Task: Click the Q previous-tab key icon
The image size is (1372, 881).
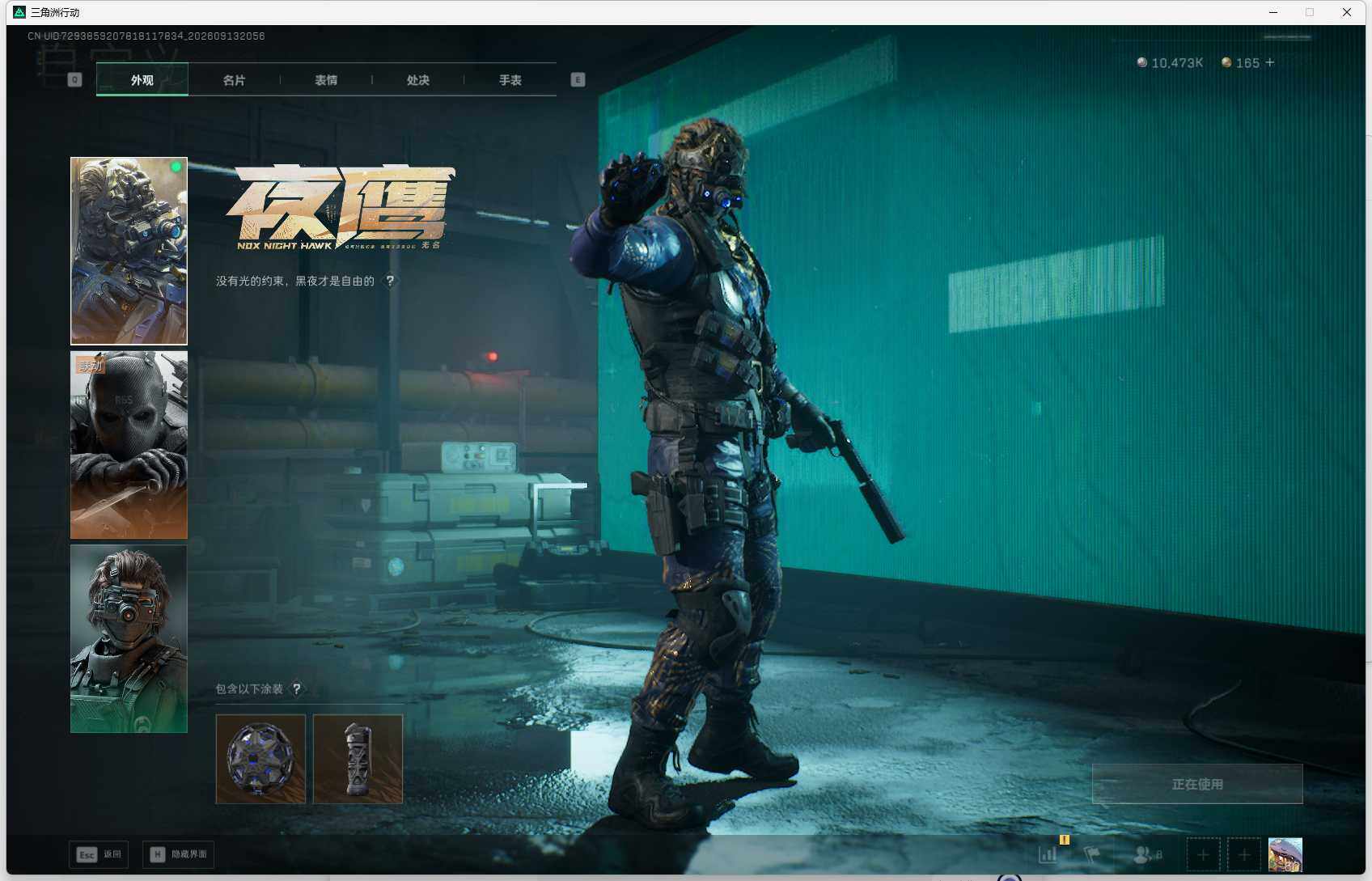Action: [x=74, y=79]
